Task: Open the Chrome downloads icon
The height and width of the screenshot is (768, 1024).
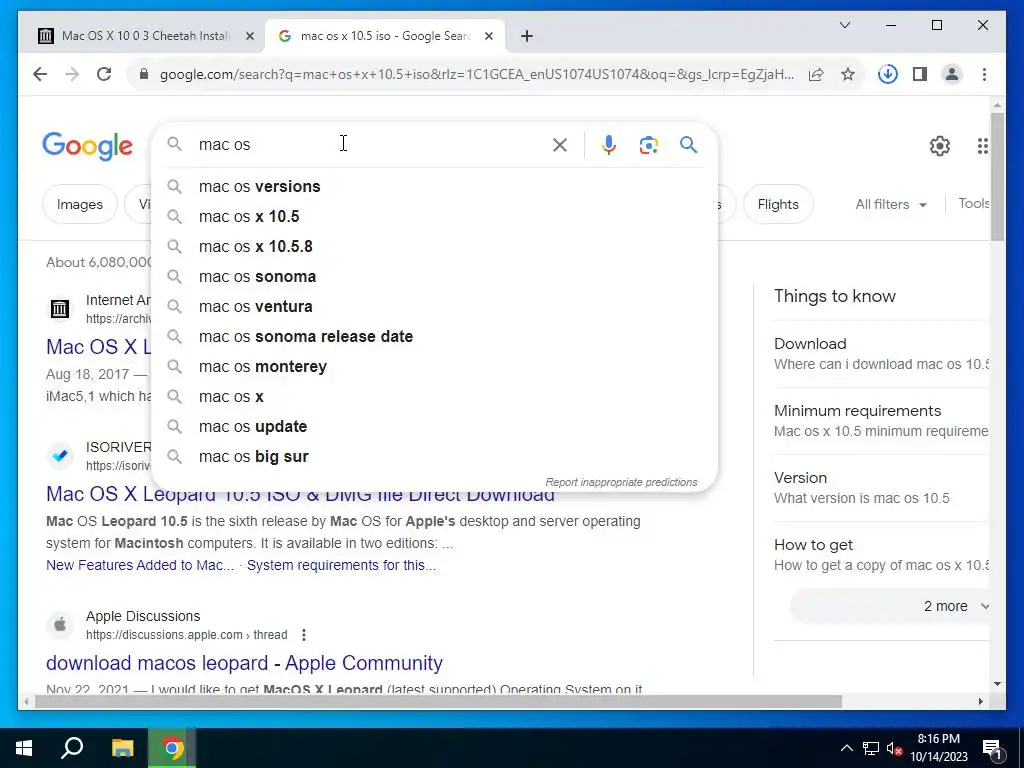Action: point(888,74)
